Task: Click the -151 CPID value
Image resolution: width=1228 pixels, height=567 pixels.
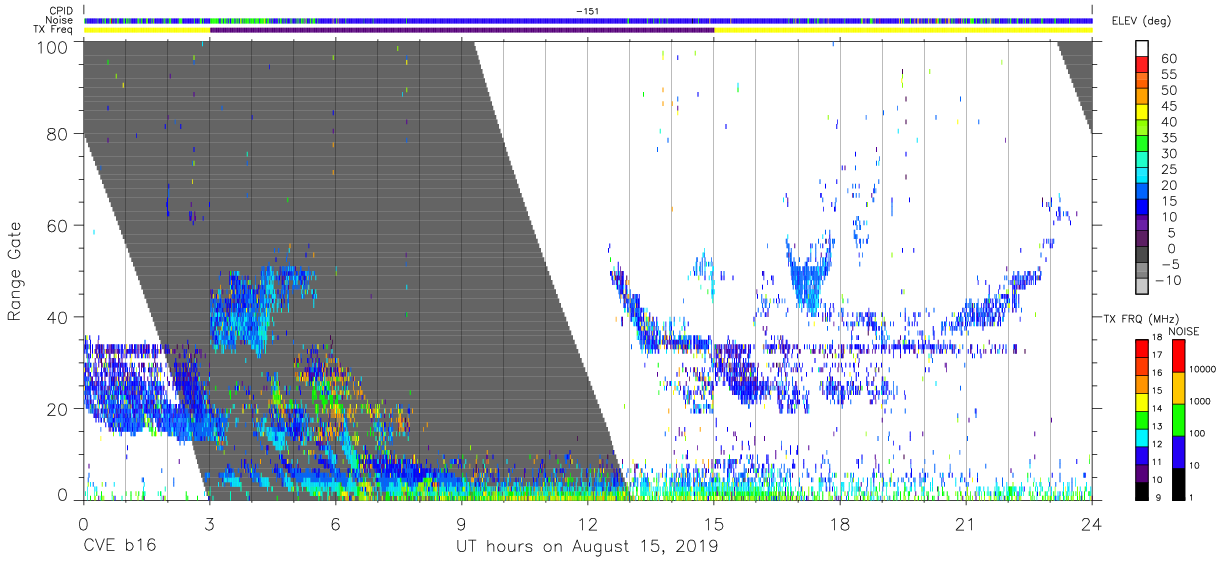Action: point(587,10)
